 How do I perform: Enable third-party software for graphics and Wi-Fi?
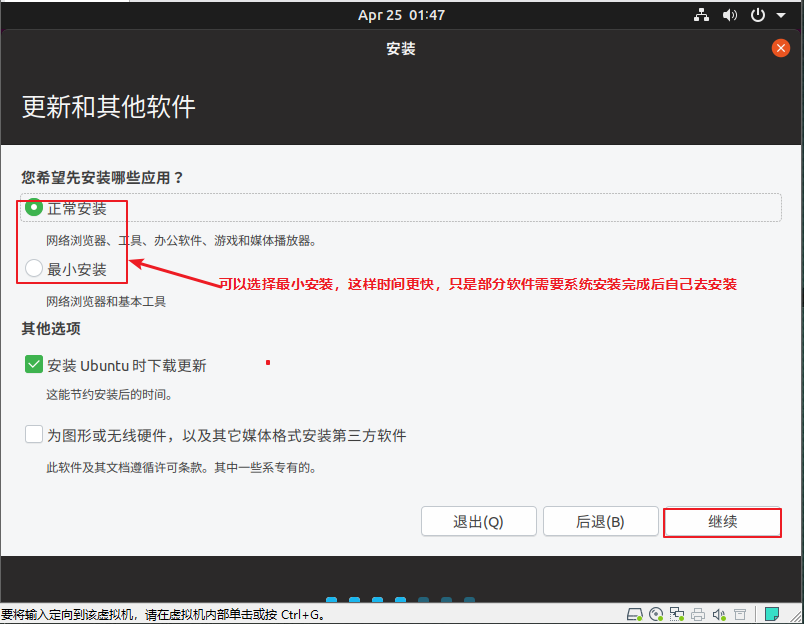[x=34, y=434]
